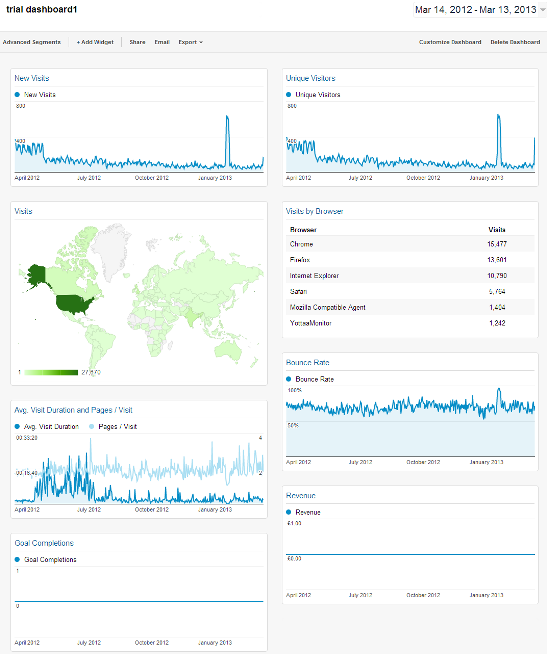Image resolution: width=547 pixels, height=654 pixels.
Task: Open the date range dropdown
Action: 480,10
